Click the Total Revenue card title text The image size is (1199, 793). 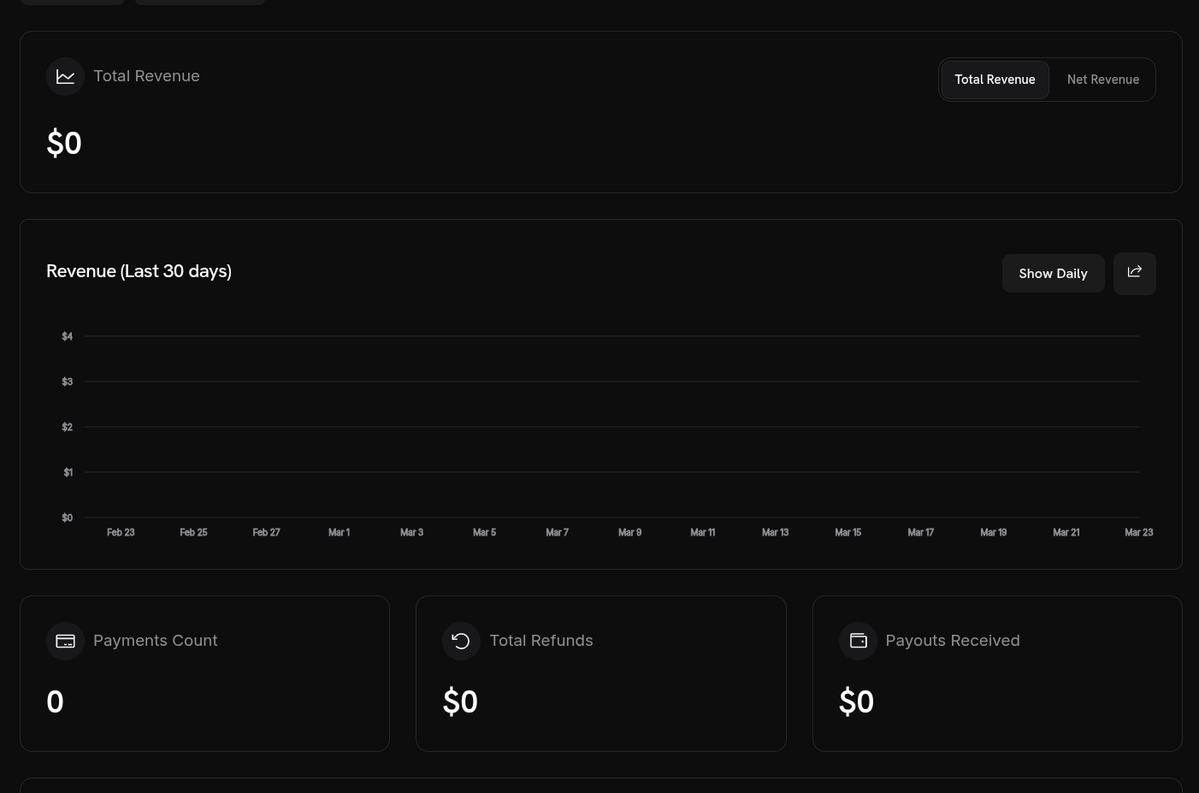pyautogui.click(x=147, y=76)
